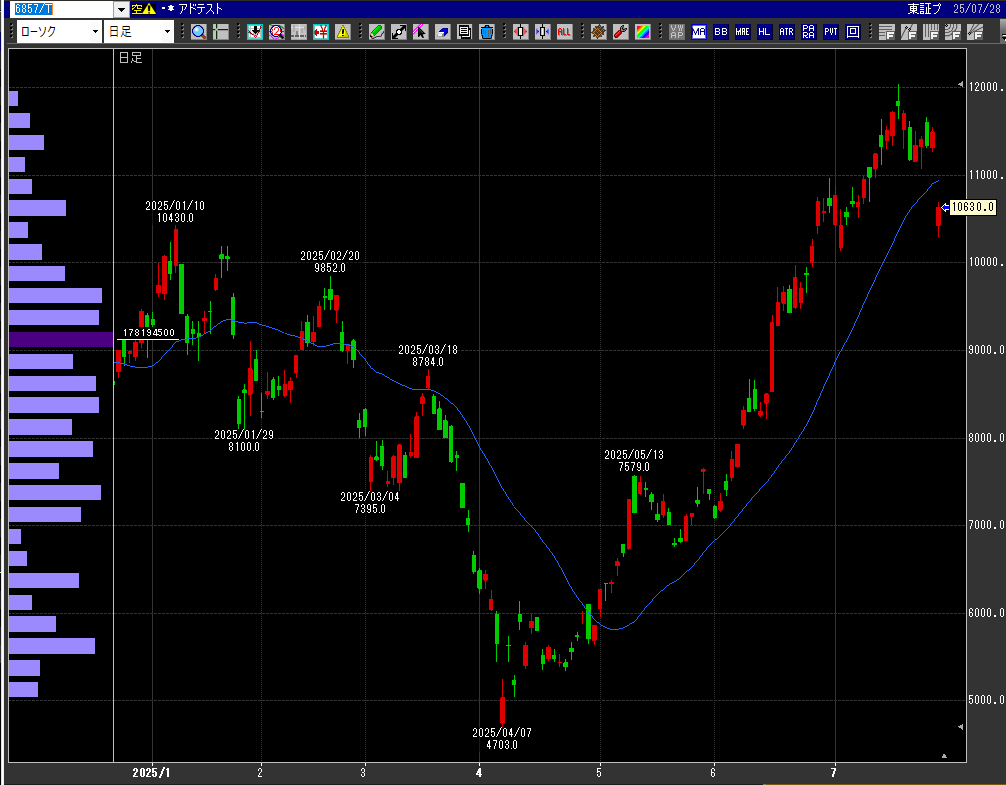Click the lower triangle beside price axis
Image resolution: width=1006 pixels, height=785 pixels.
coord(960,727)
